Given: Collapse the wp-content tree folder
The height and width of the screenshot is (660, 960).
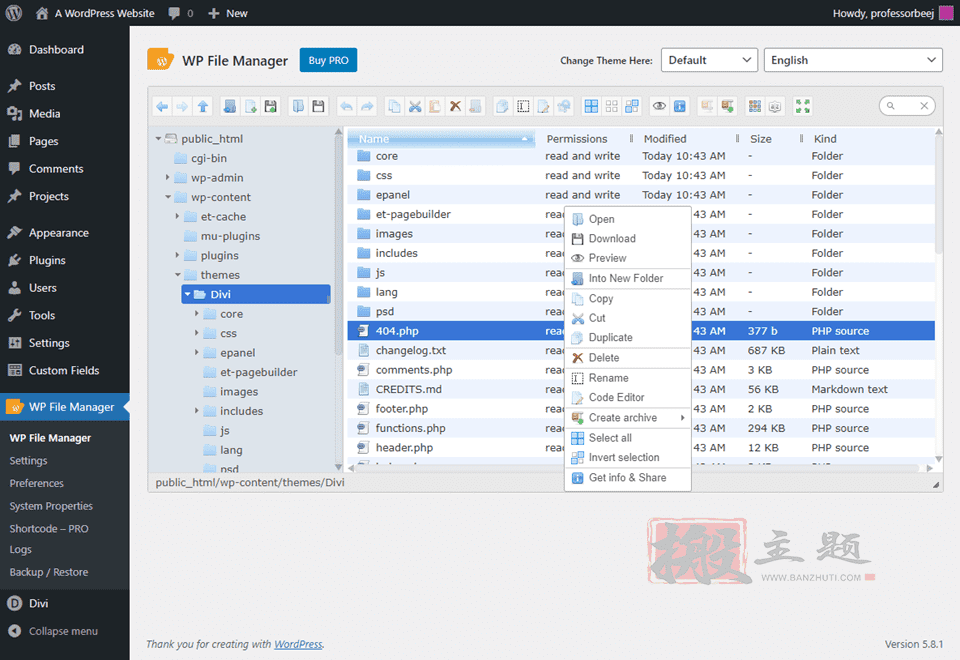Looking at the screenshot, I should point(168,197).
